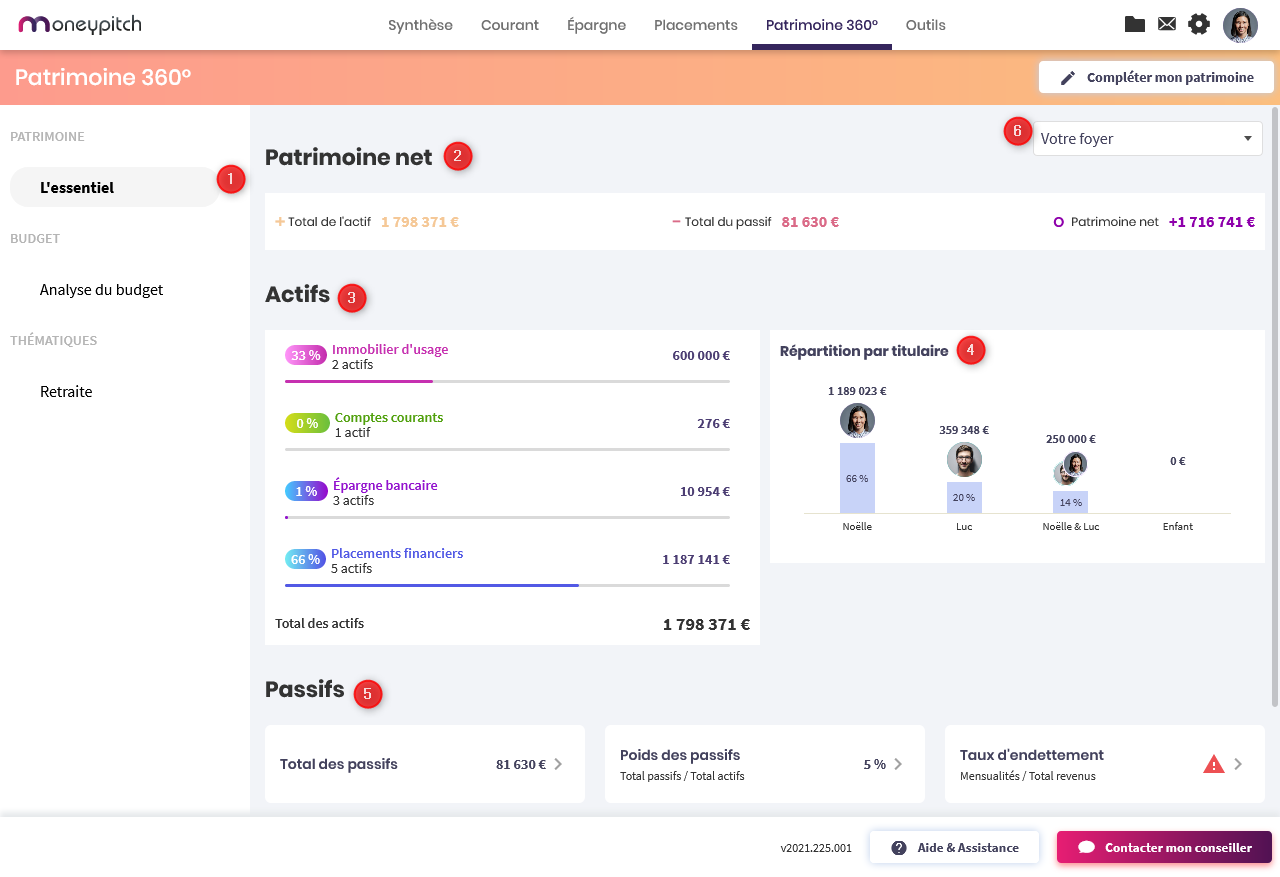This screenshot has height=877, width=1280.
Task: Switch to the Placements tab
Action: (x=696, y=25)
